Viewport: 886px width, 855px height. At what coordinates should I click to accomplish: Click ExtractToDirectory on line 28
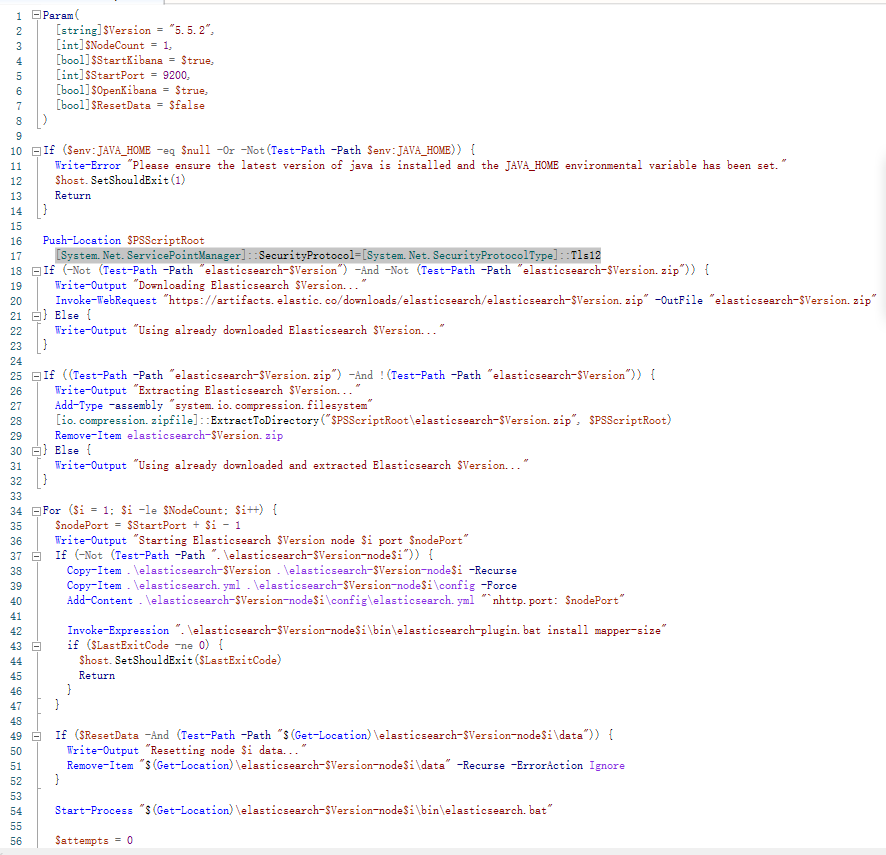tap(265, 420)
